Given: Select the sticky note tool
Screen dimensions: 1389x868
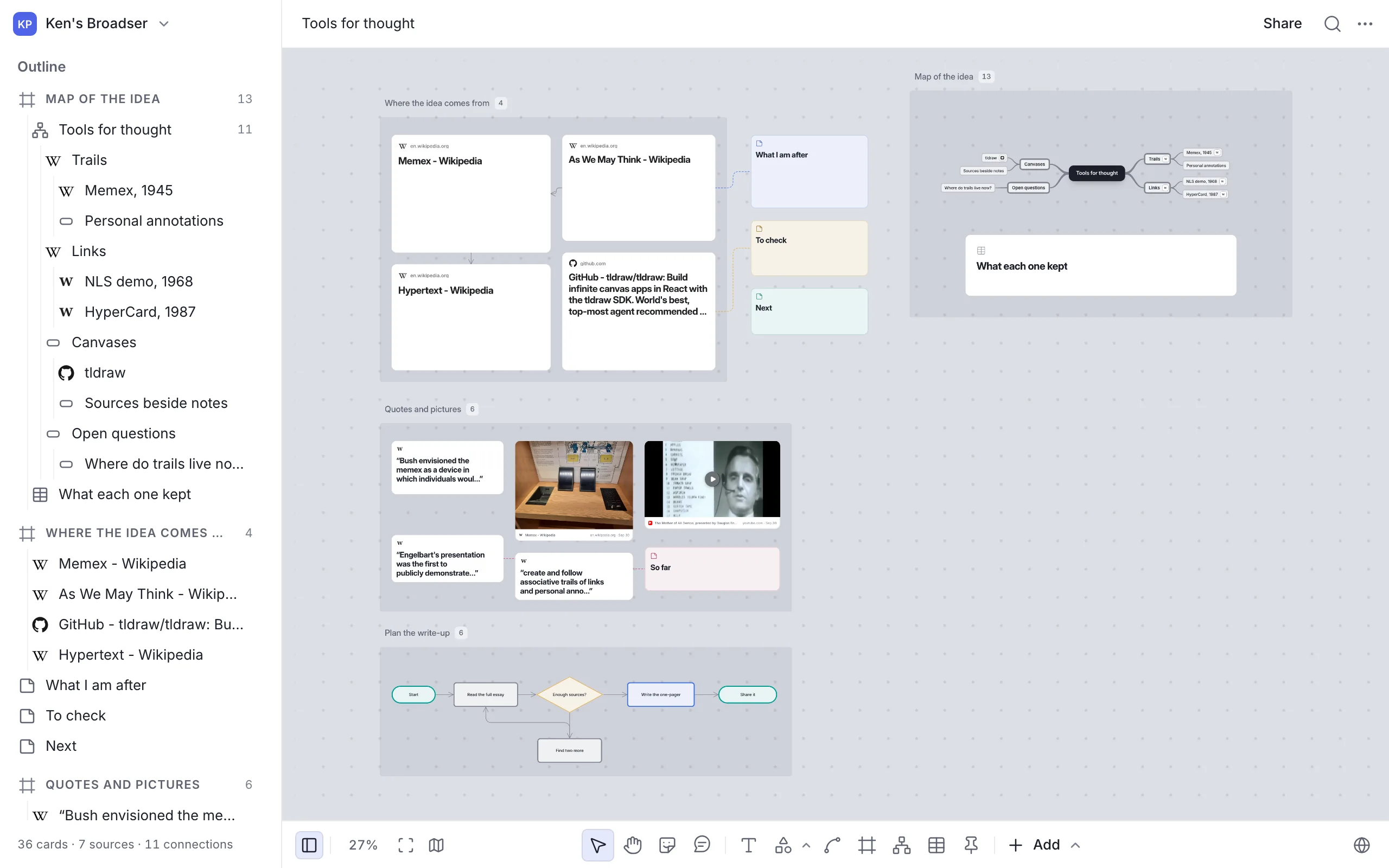Looking at the screenshot, I should pos(667,845).
